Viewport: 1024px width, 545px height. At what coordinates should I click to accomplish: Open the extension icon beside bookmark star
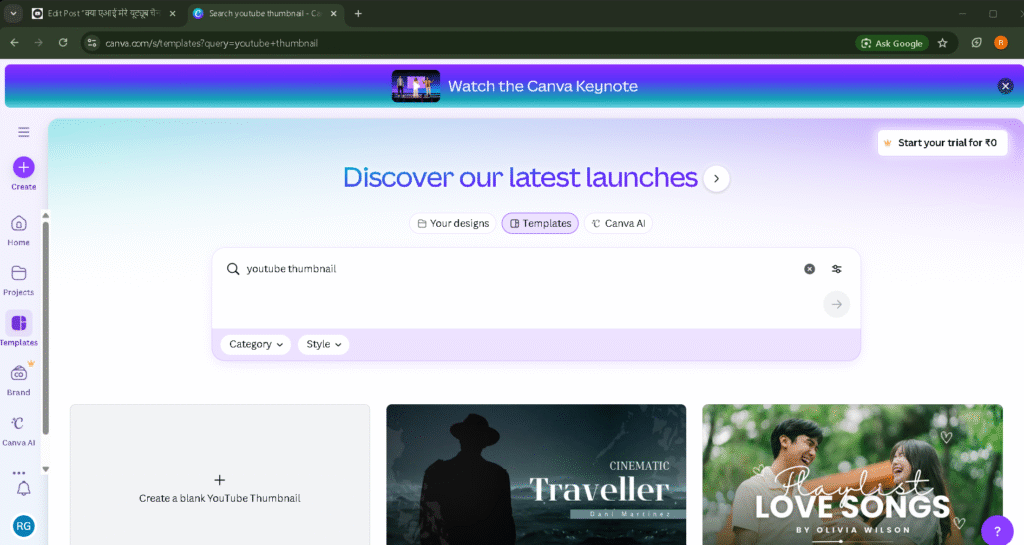pyautogui.click(x=976, y=43)
